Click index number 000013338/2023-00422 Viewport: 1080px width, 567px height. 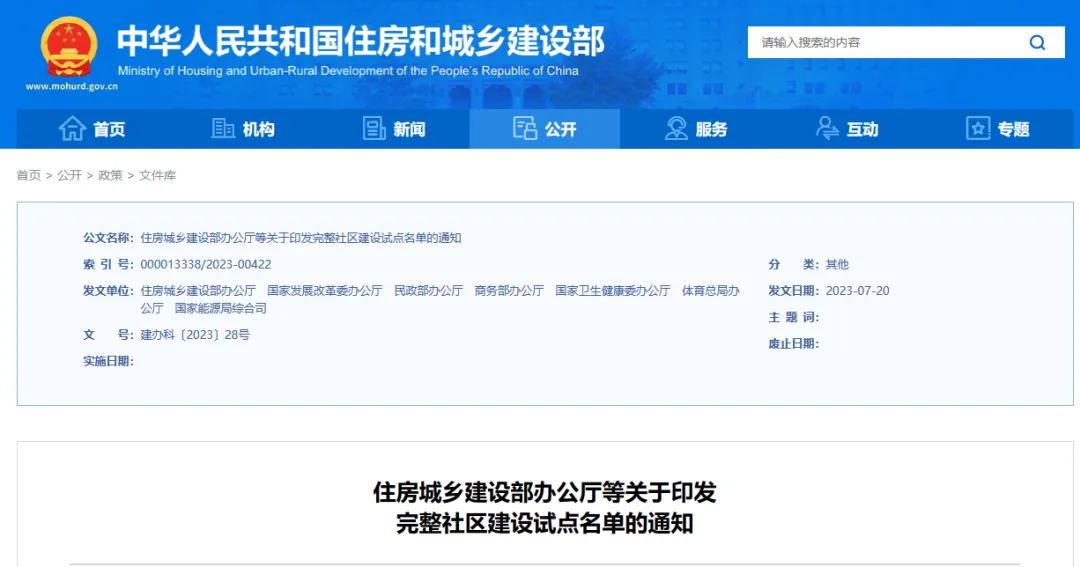click(x=206, y=265)
